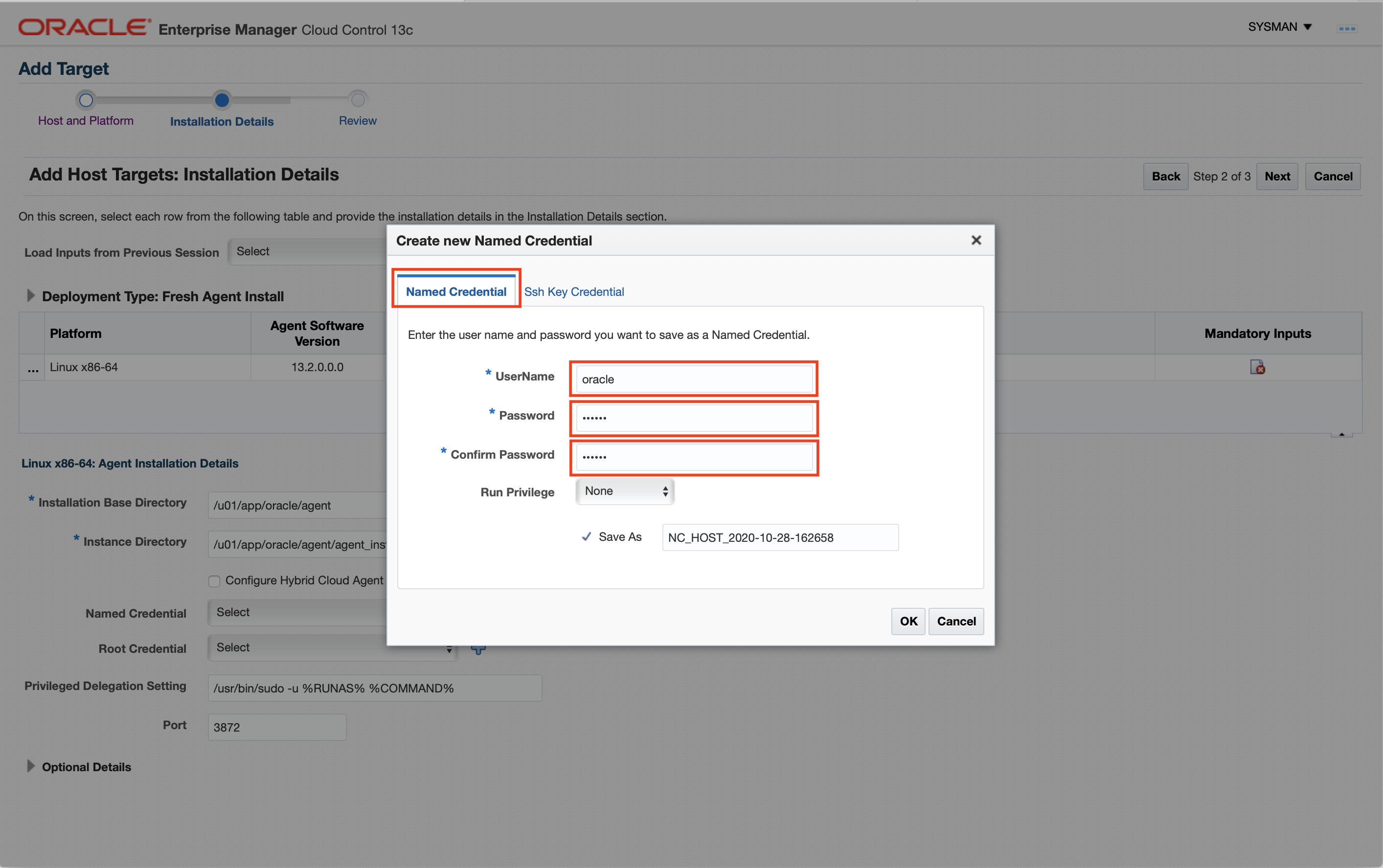Image resolution: width=1383 pixels, height=868 pixels.
Task: Click the Agent Software Version column header
Action: click(317, 334)
